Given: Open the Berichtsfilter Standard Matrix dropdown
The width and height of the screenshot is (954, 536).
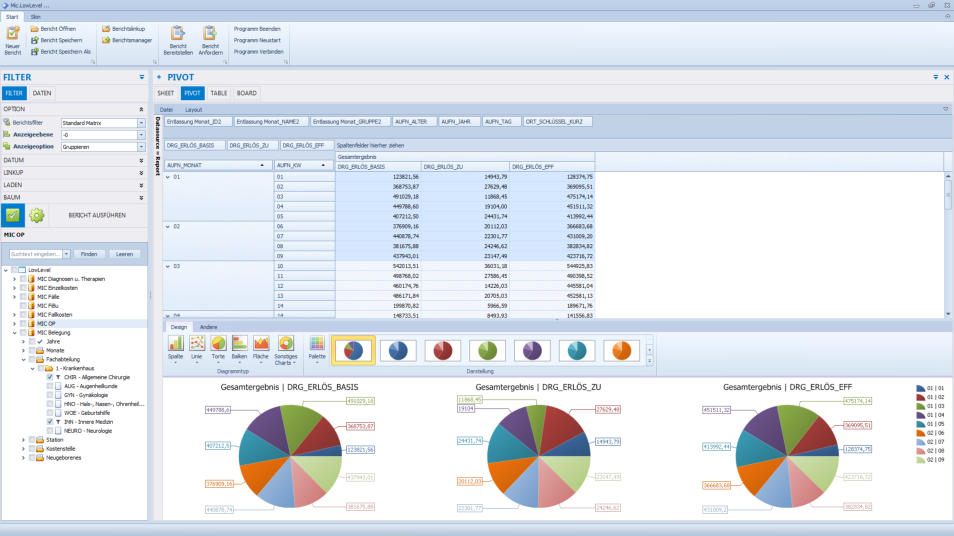Looking at the screenshot, I should pos(141,123).
